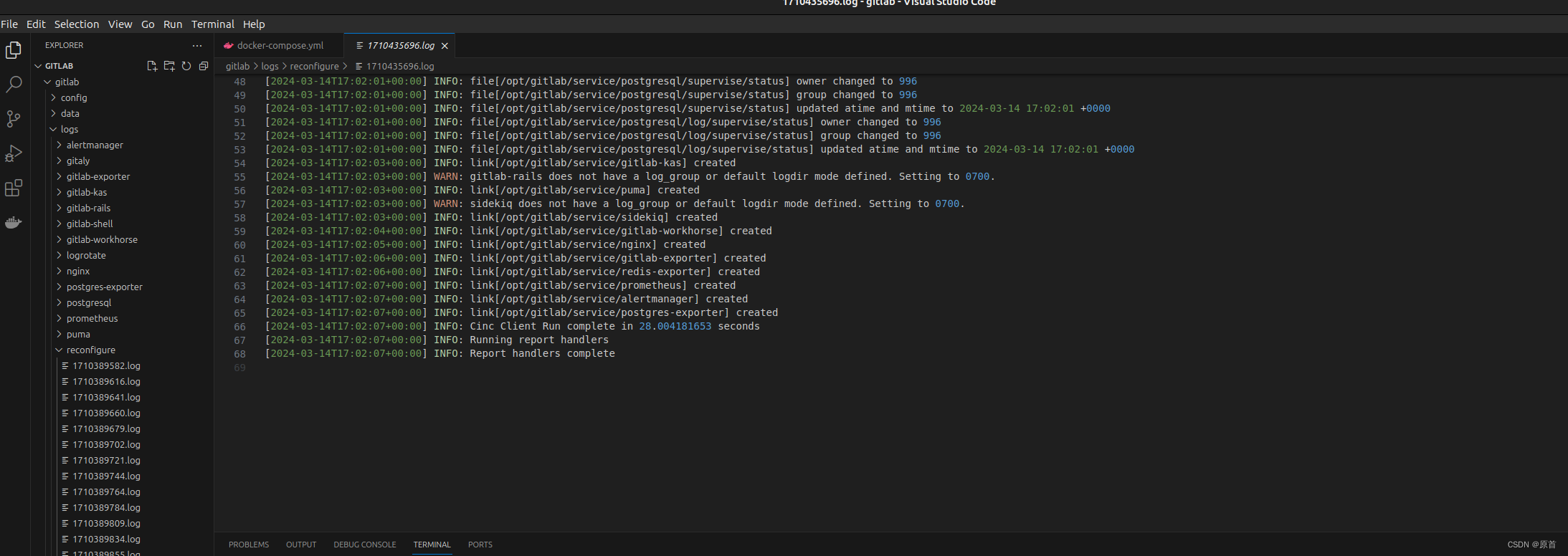This screenshot has height=556, width=1568.
Task: Open the Run menu
Action: click(x=173, y=24)
